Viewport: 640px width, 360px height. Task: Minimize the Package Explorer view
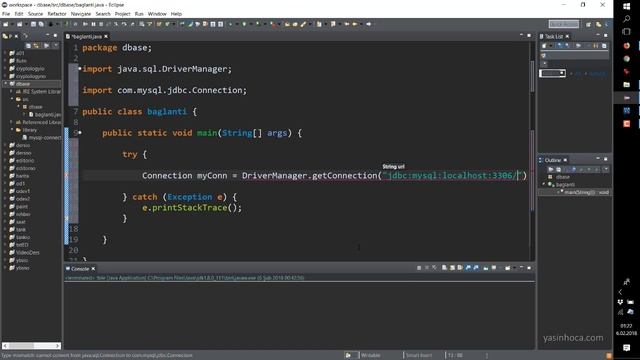tap(47, 36)
